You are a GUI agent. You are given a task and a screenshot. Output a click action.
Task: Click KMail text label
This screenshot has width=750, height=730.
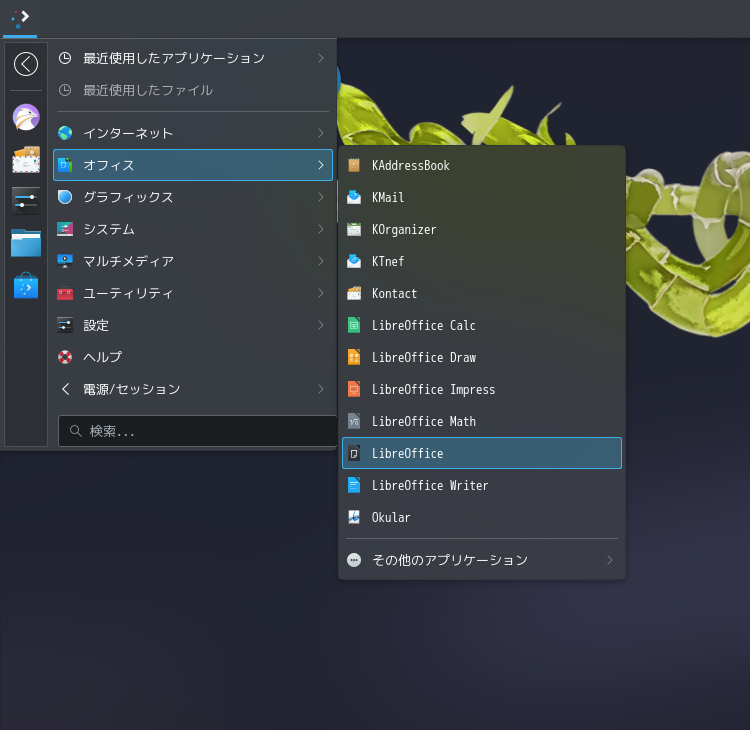[x=388, y=197]
